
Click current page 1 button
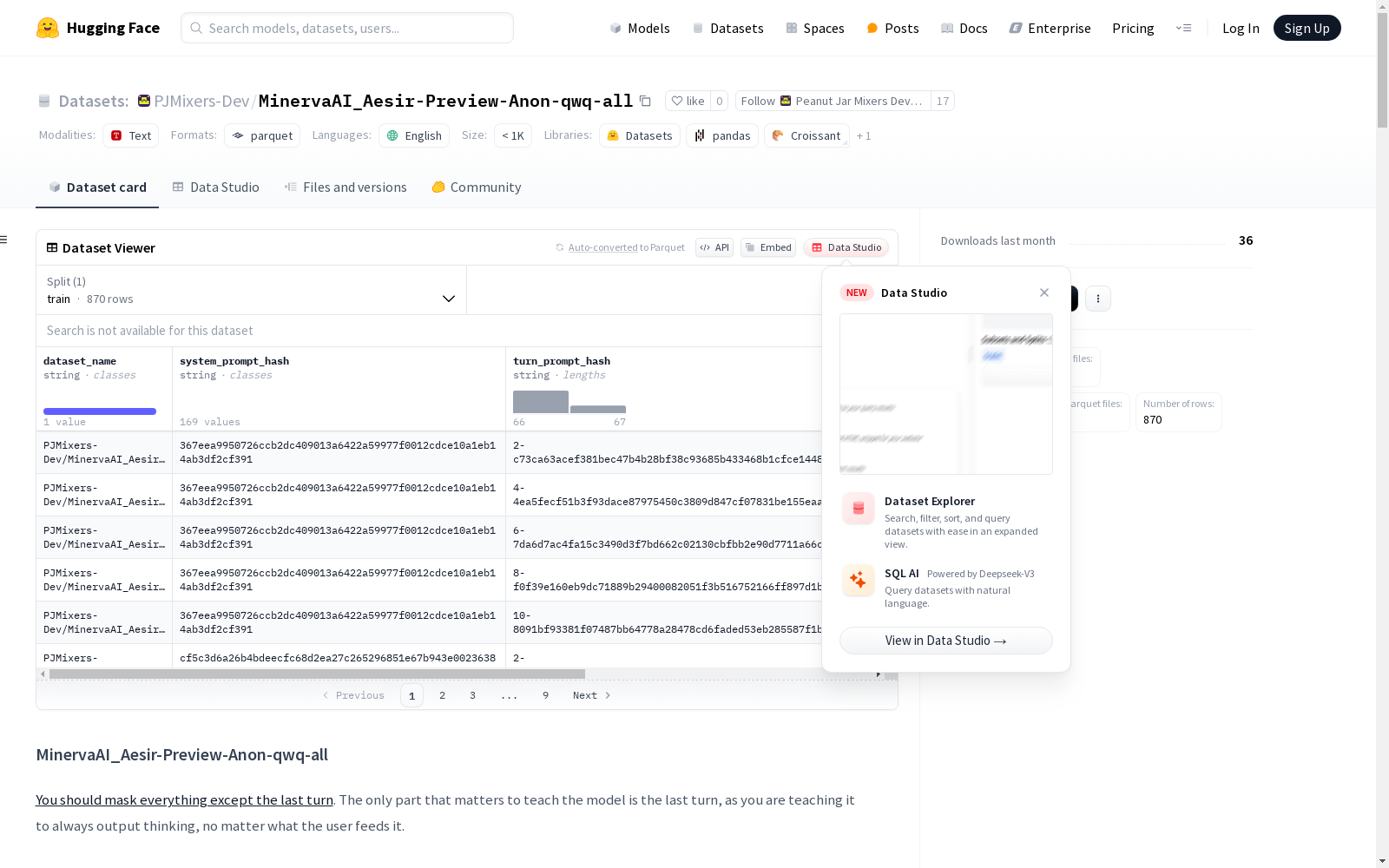tap(412, 695)
